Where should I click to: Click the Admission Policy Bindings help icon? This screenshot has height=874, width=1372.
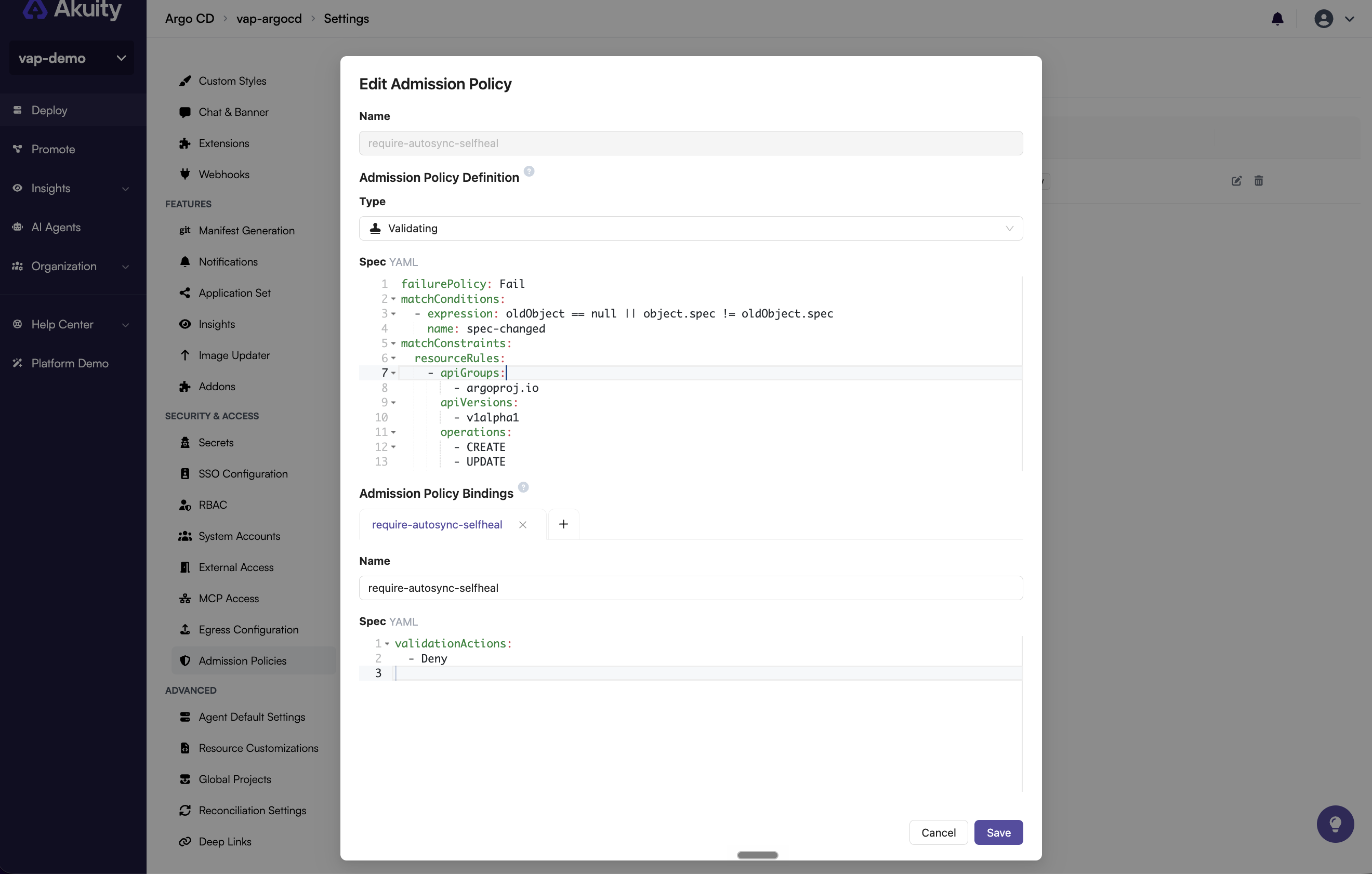coord(523,487)
